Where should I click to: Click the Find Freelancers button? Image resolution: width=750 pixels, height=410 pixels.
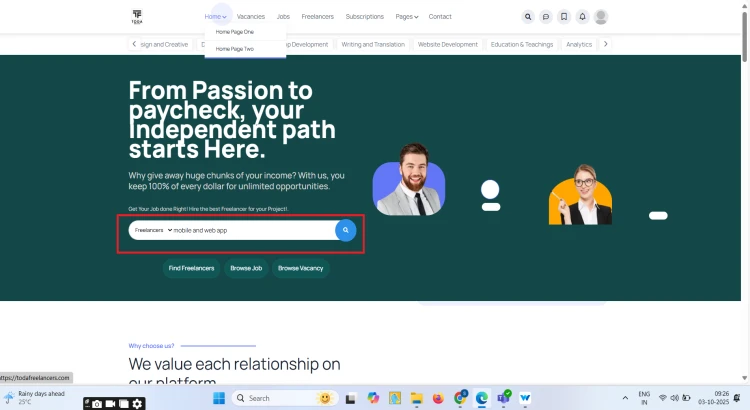click(192, 268)
